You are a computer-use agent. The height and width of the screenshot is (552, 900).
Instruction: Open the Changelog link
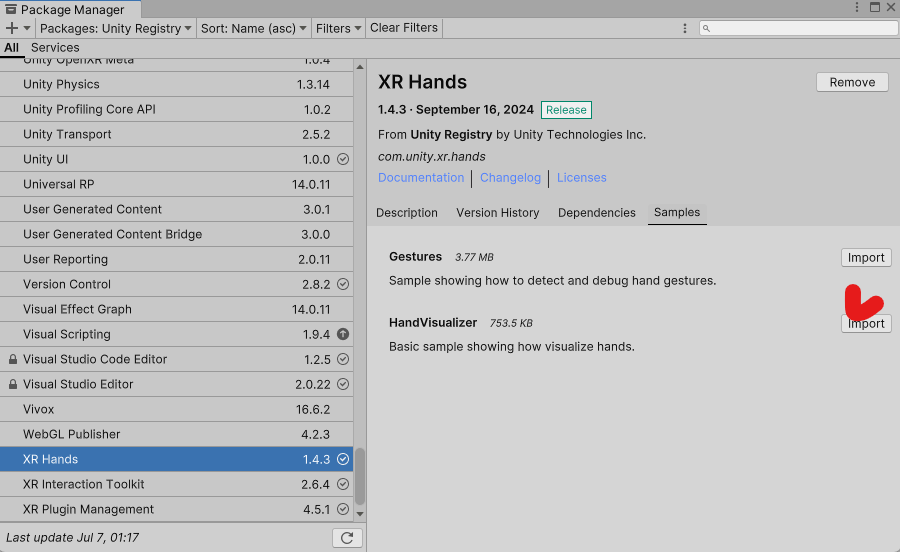510,178
